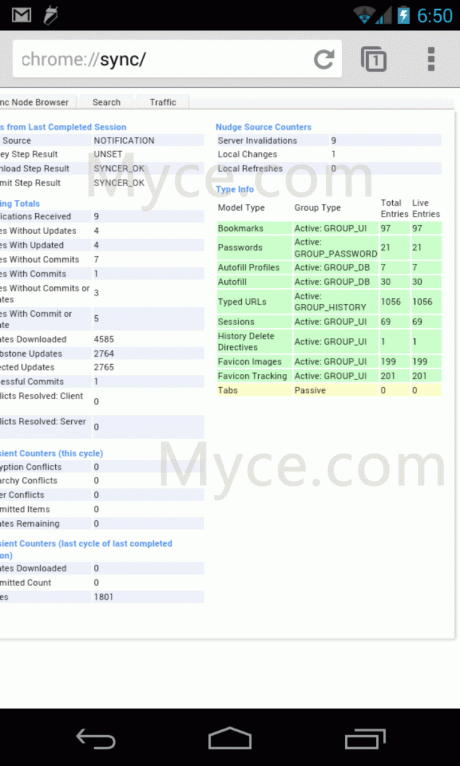Click the 4585 updates downloaded value
Screen dimensions: 460x766
coord(104,340)
